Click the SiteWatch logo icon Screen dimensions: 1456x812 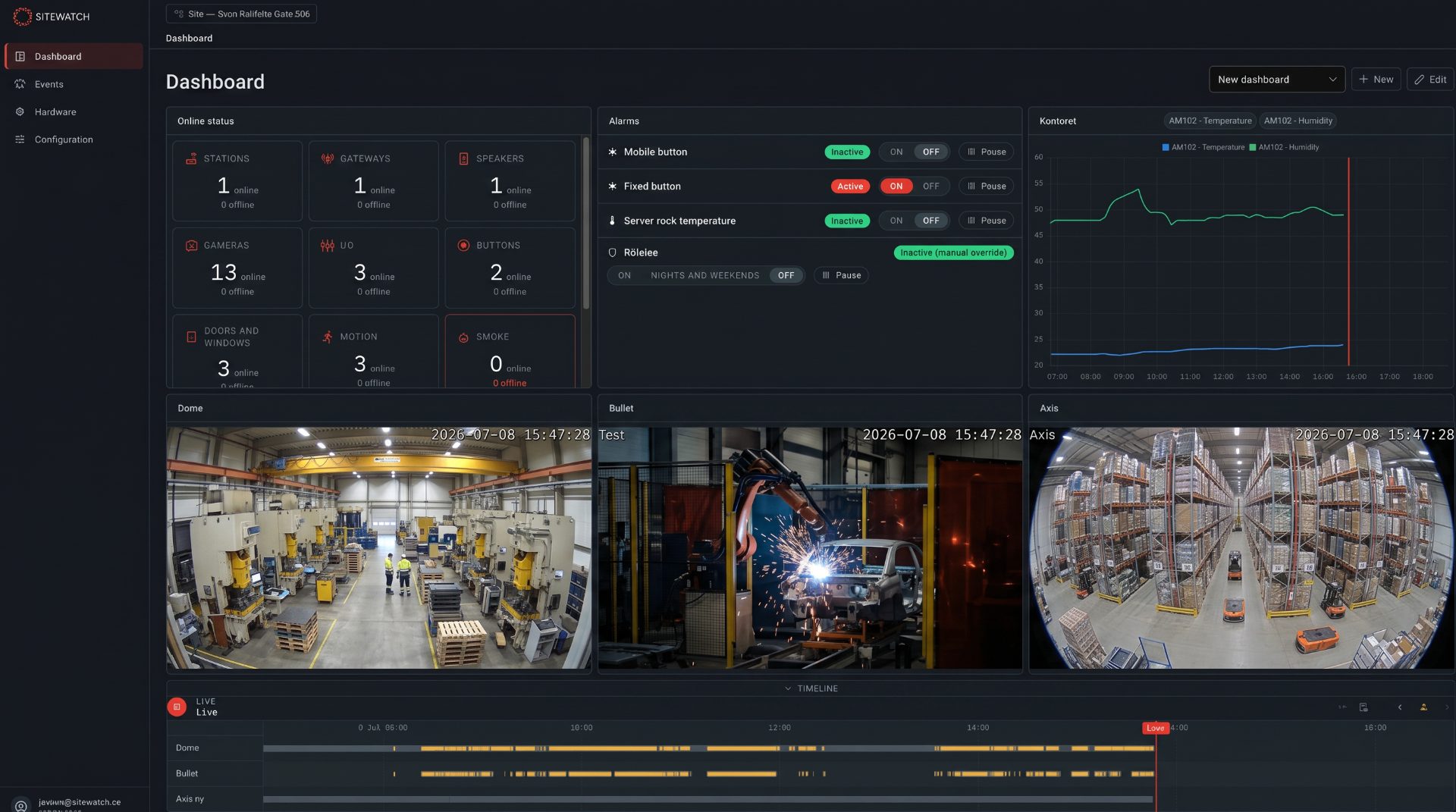[x=22, y=16]
